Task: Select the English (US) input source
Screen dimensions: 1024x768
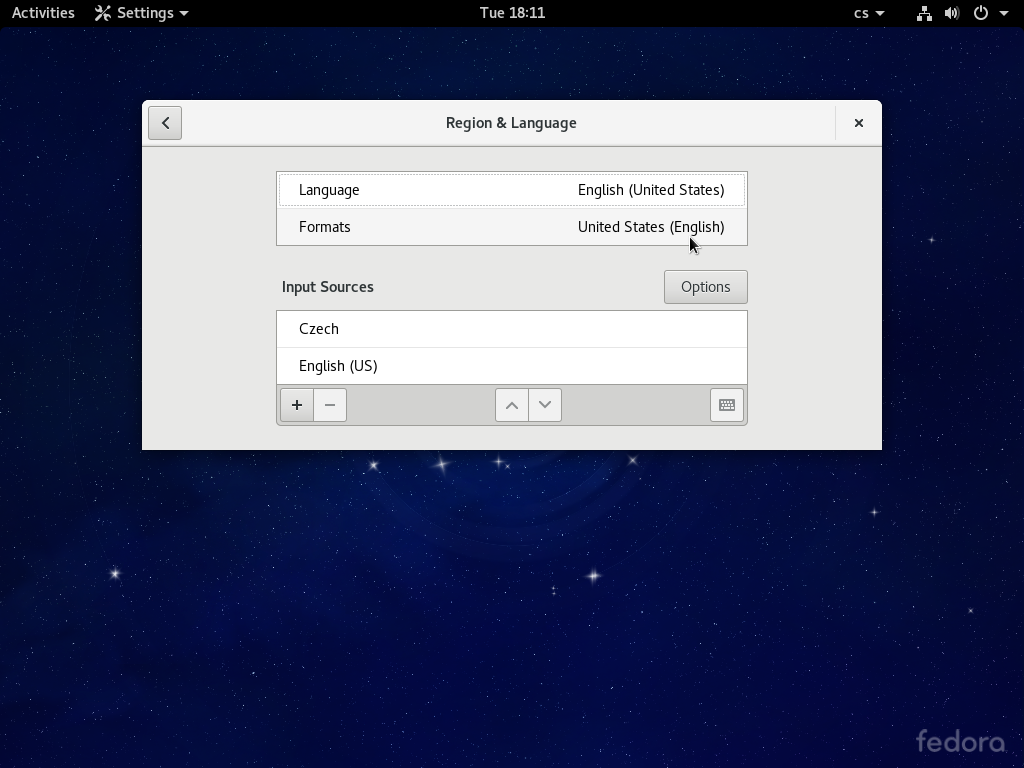Action: point(511,366)
